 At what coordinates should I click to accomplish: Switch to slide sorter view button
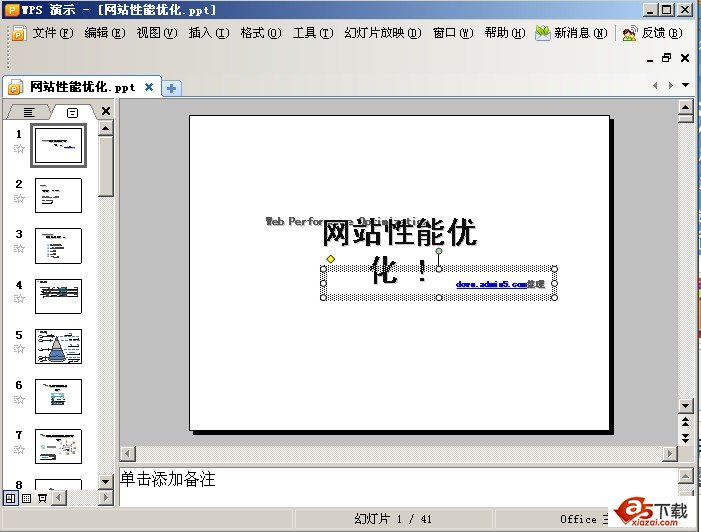pos(26,498)
